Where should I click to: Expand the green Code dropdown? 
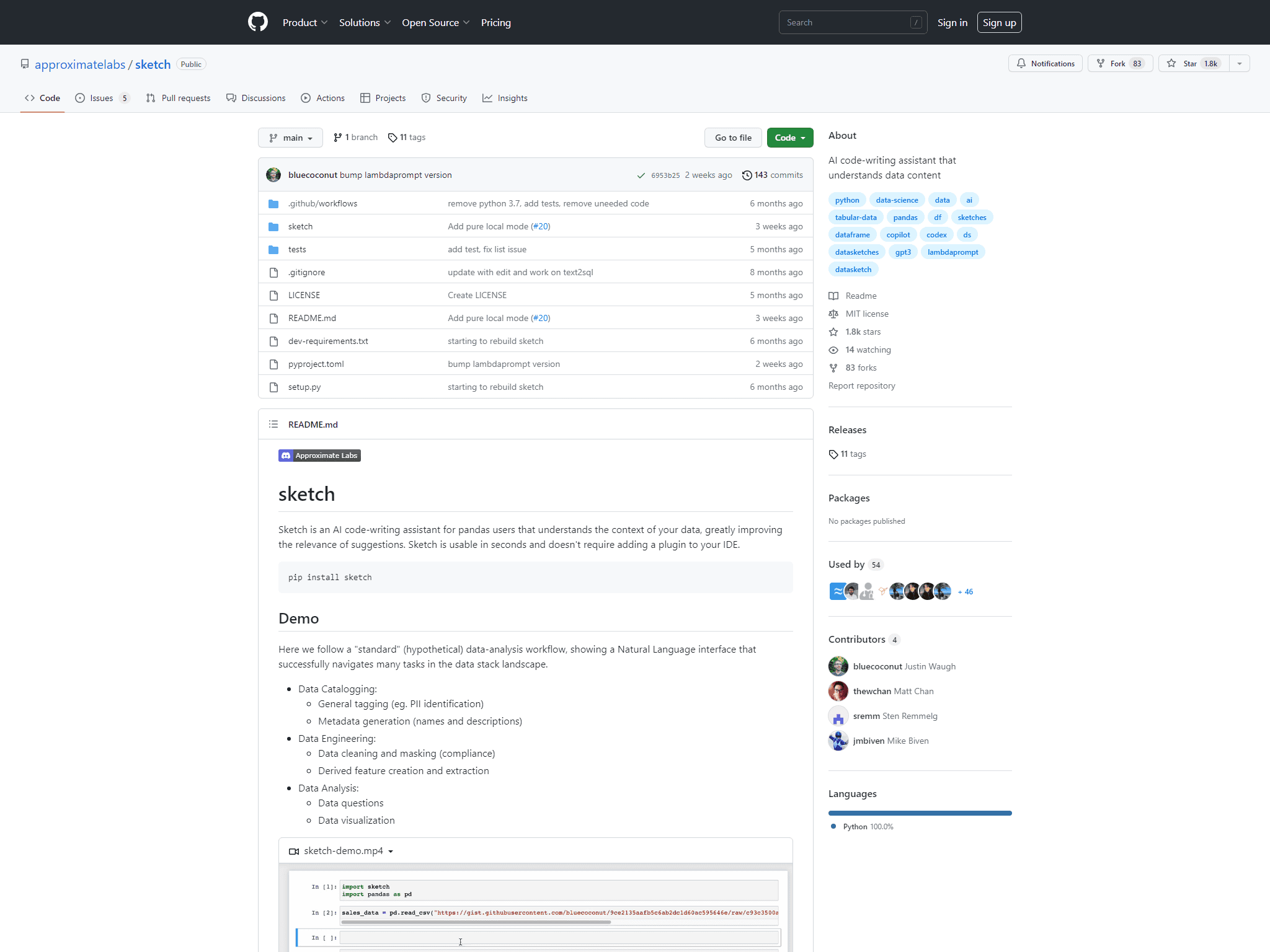(790, 138)
